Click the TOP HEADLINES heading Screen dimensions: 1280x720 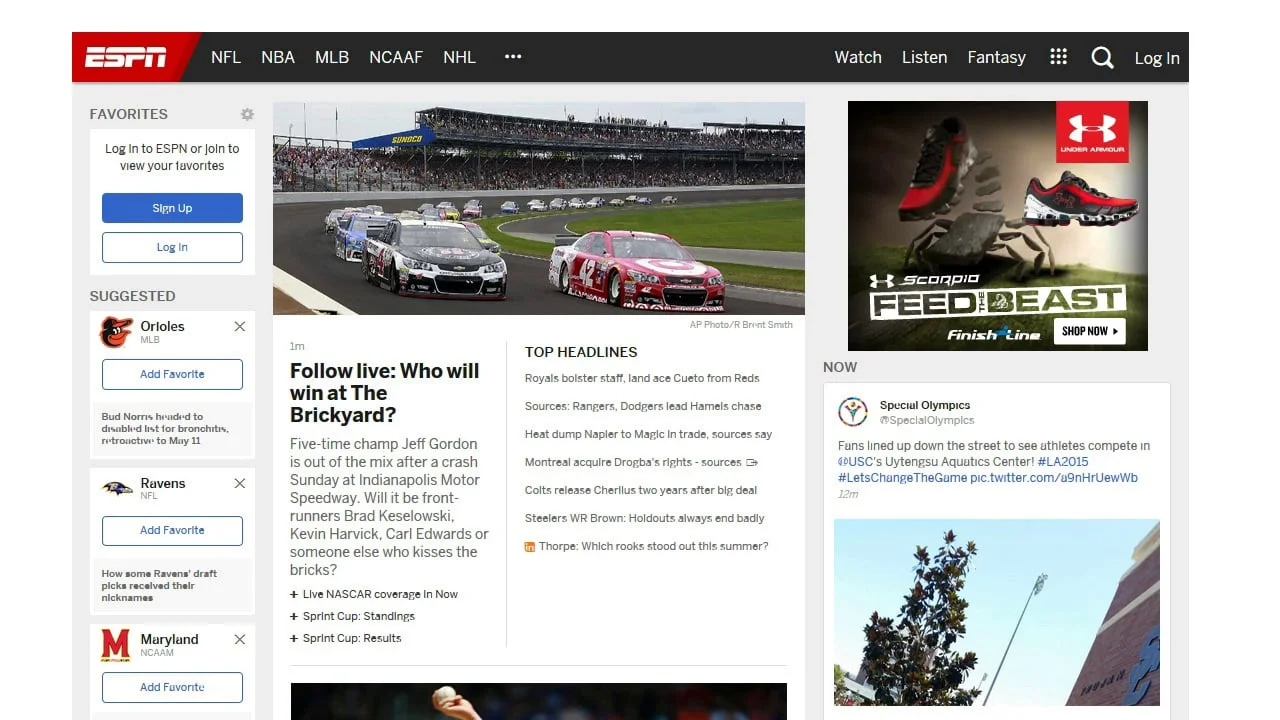tap(581, 352)
